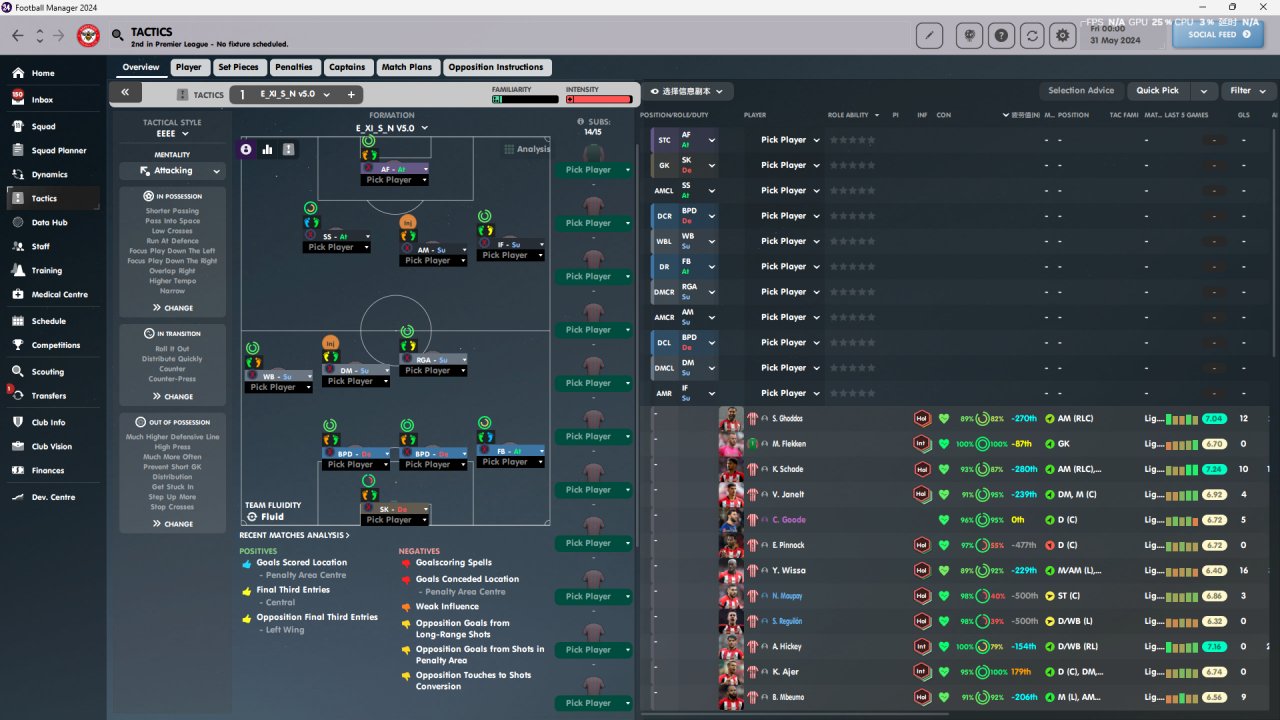
Task: Add a new tactic with plus icon
Action: tap(351, 95)
